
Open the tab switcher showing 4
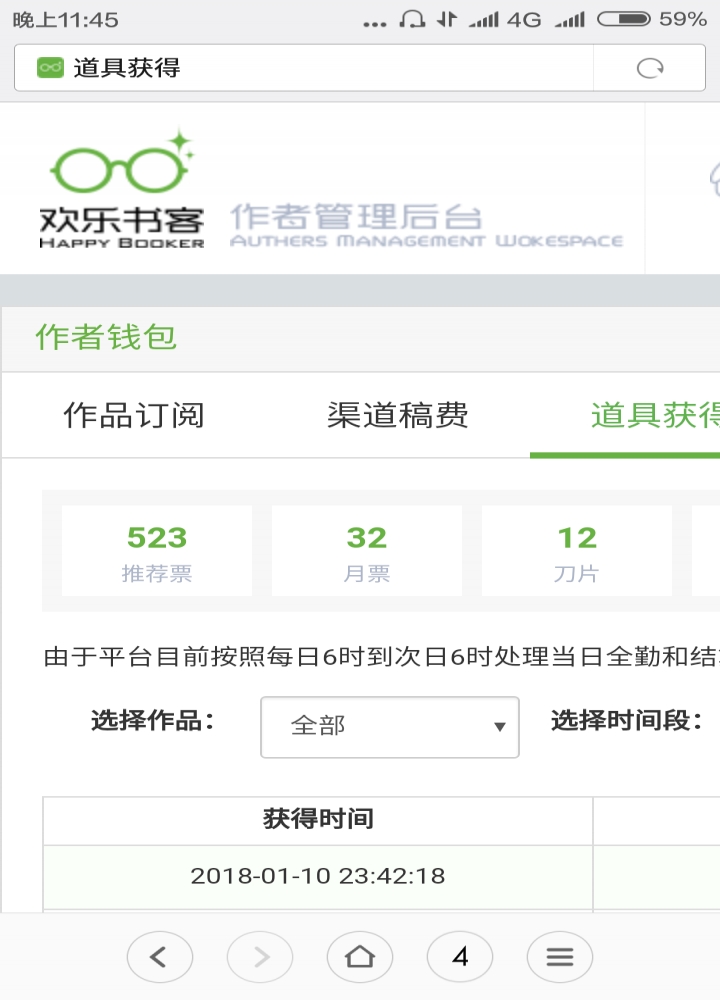click(x=460, y=957)
